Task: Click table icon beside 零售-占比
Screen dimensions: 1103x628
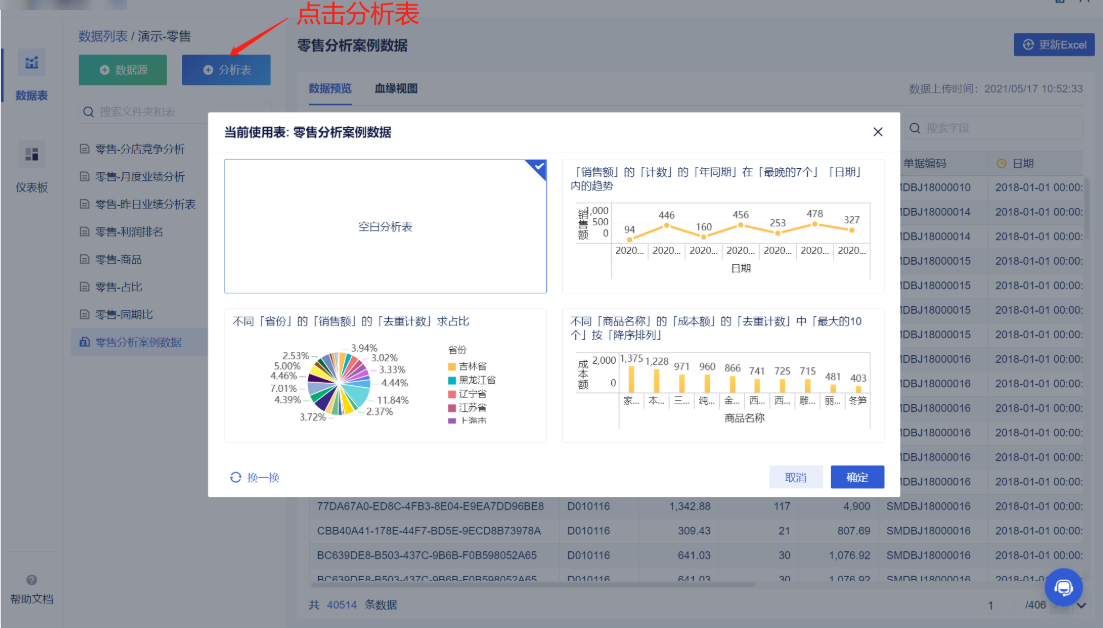Action: pos(84,287)
